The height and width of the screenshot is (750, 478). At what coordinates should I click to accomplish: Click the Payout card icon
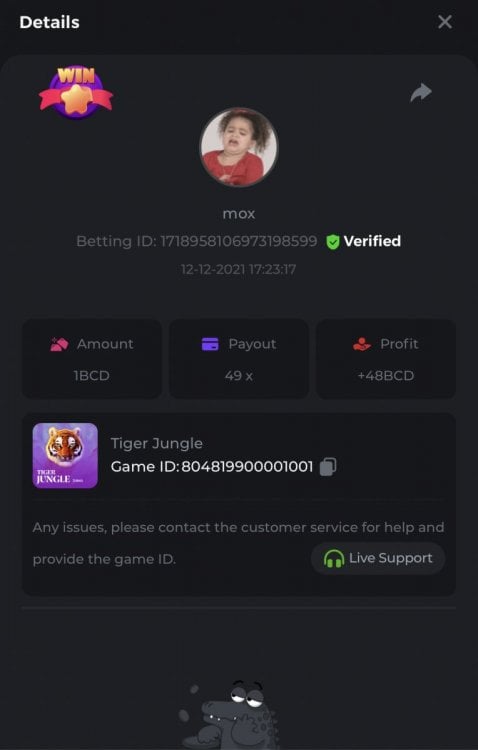click(x=210, y=344)
